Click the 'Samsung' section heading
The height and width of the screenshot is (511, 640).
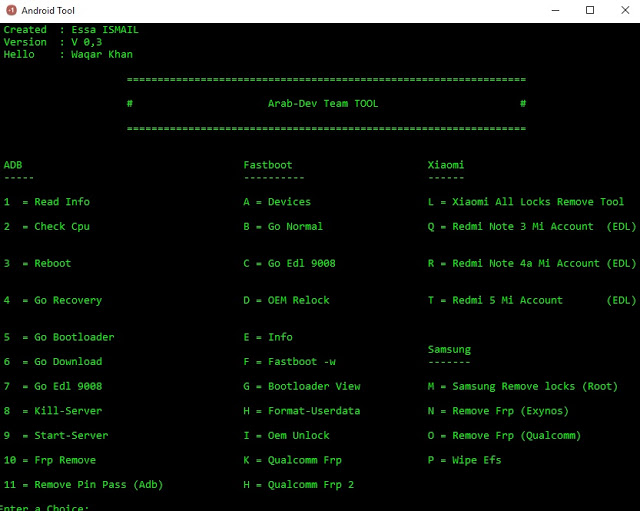coord(449,349)
